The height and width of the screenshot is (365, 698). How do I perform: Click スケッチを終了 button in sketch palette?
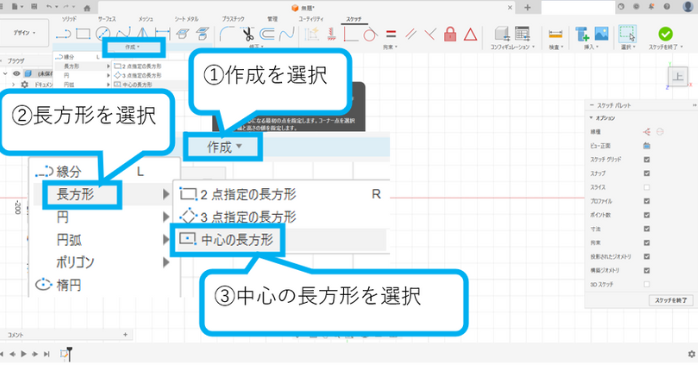pos(670,300)
